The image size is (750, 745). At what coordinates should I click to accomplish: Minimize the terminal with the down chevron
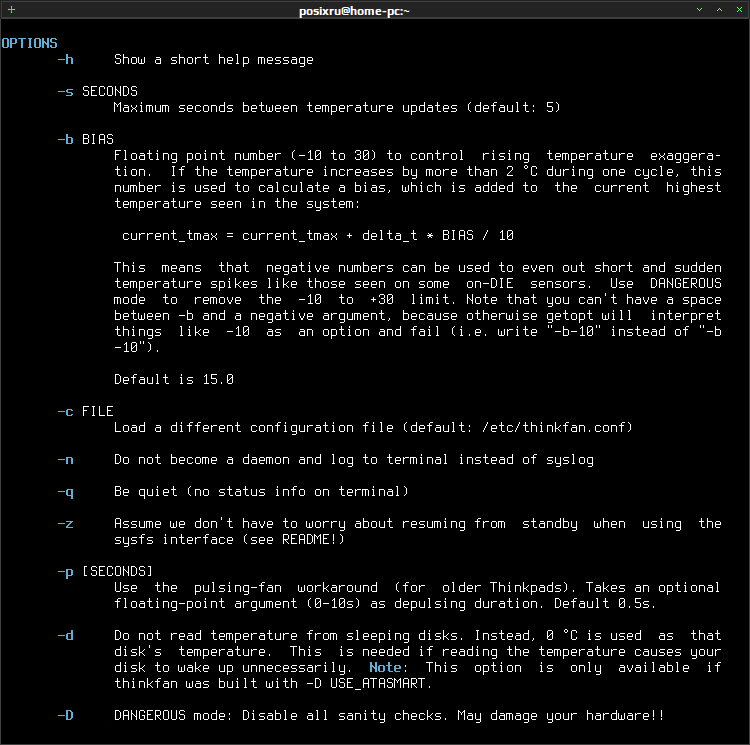(x=699, y=10)
